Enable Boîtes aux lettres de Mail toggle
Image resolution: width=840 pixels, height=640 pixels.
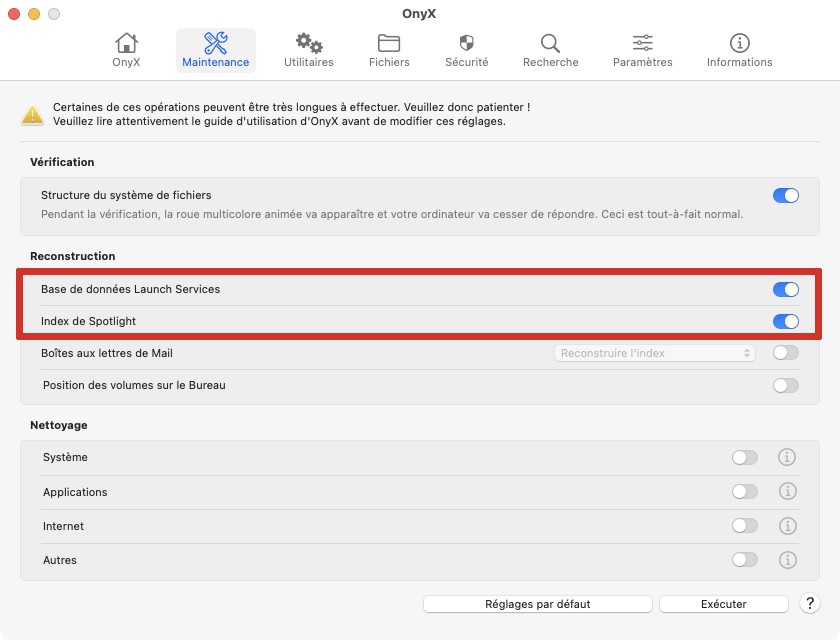tap(785, 353)
